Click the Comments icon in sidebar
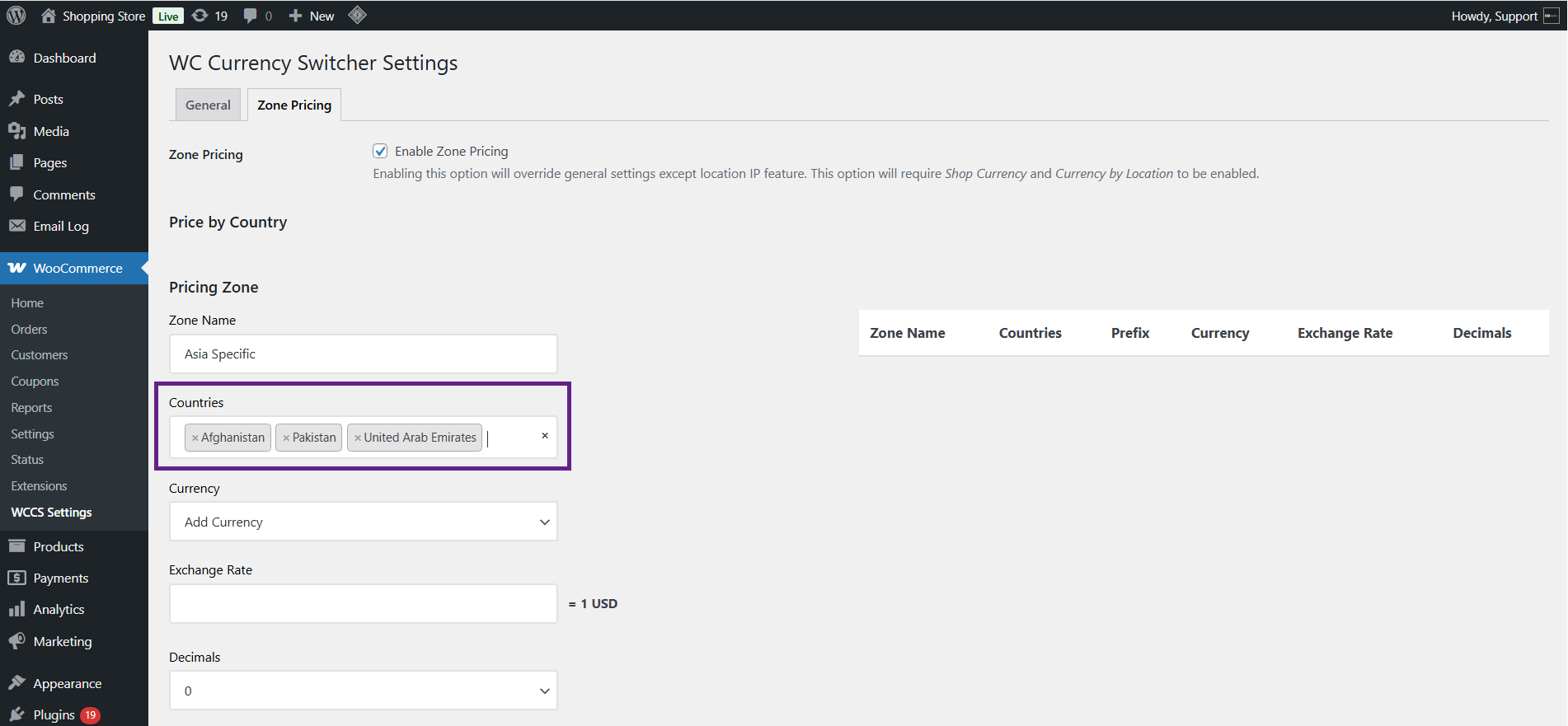 16,194
